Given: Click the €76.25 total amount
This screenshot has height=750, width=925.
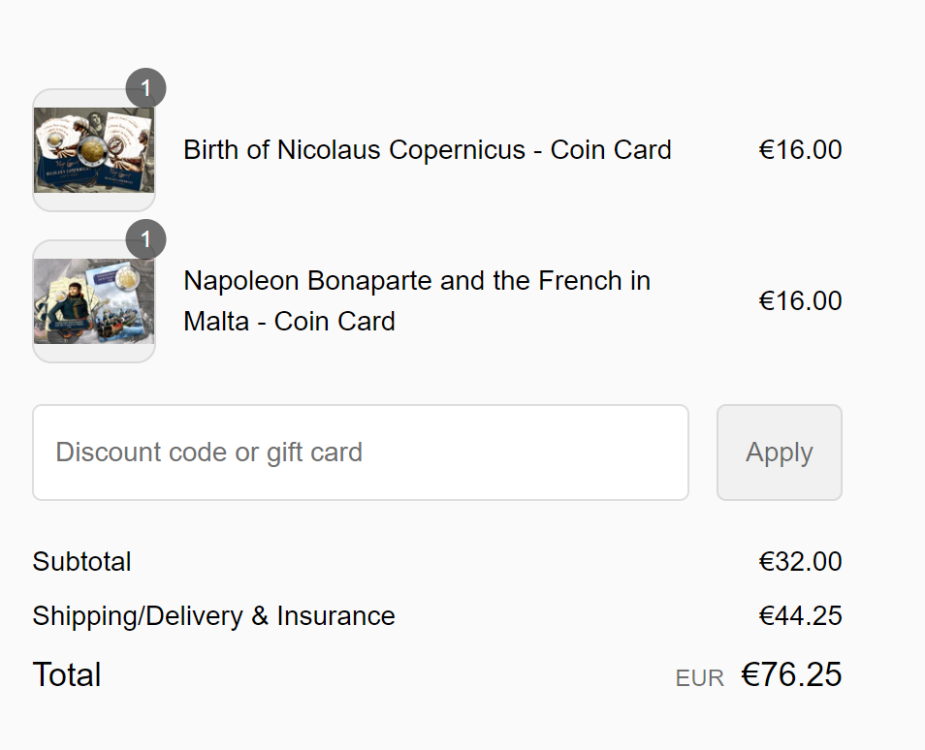Looking at the screenshot, I should click(791, 675).
